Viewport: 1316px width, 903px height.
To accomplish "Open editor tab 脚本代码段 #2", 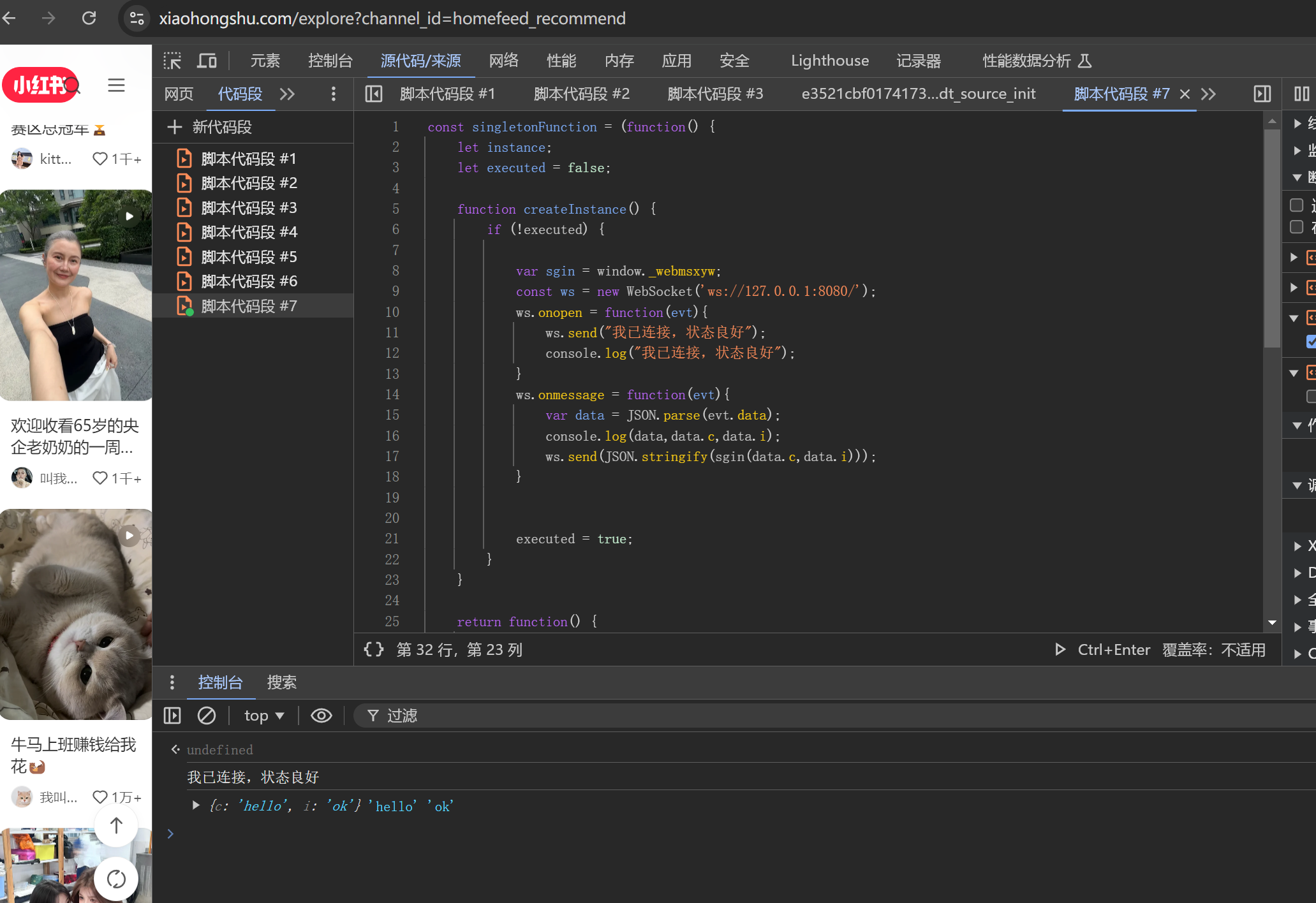I will pyautogui.click(x=582, y=94).
